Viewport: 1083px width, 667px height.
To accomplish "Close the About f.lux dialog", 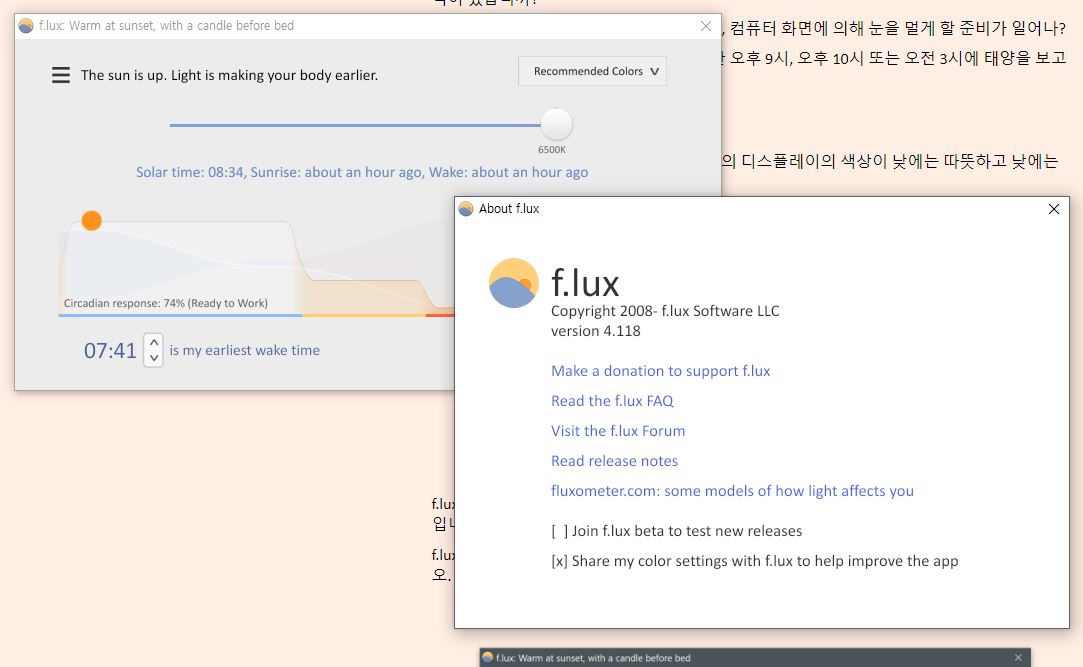I will (x=1053, y=209).
